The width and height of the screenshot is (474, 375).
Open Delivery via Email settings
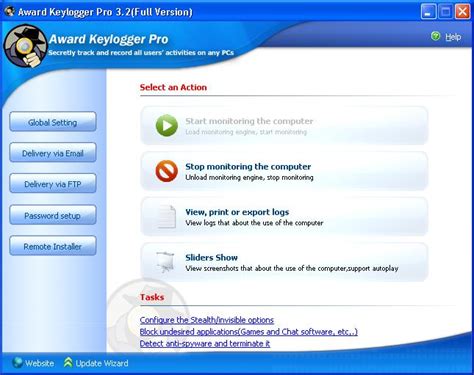pyautogui.click(x=53, y=153)
